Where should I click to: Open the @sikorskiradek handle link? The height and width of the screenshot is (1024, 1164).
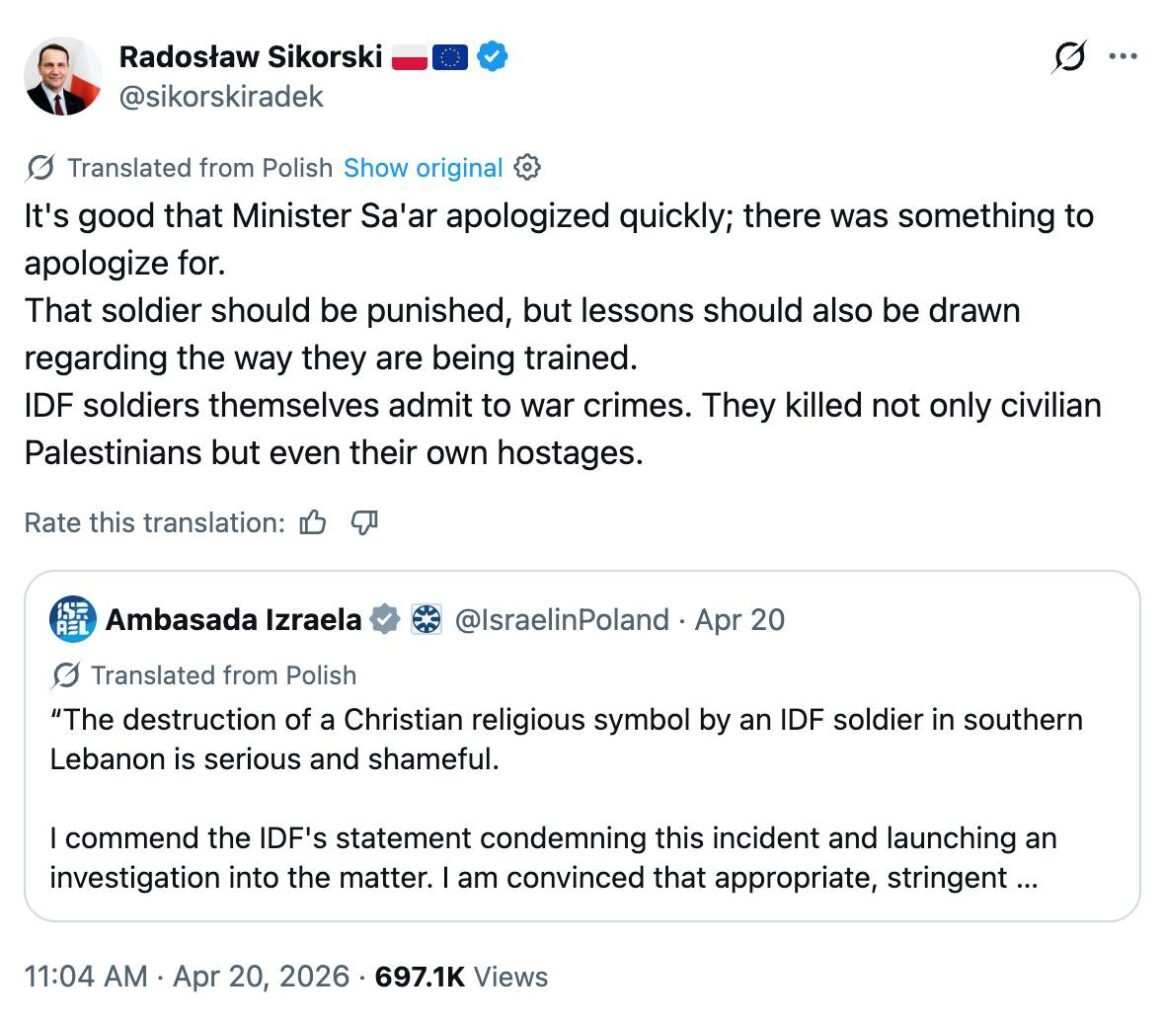coord(221,97)
